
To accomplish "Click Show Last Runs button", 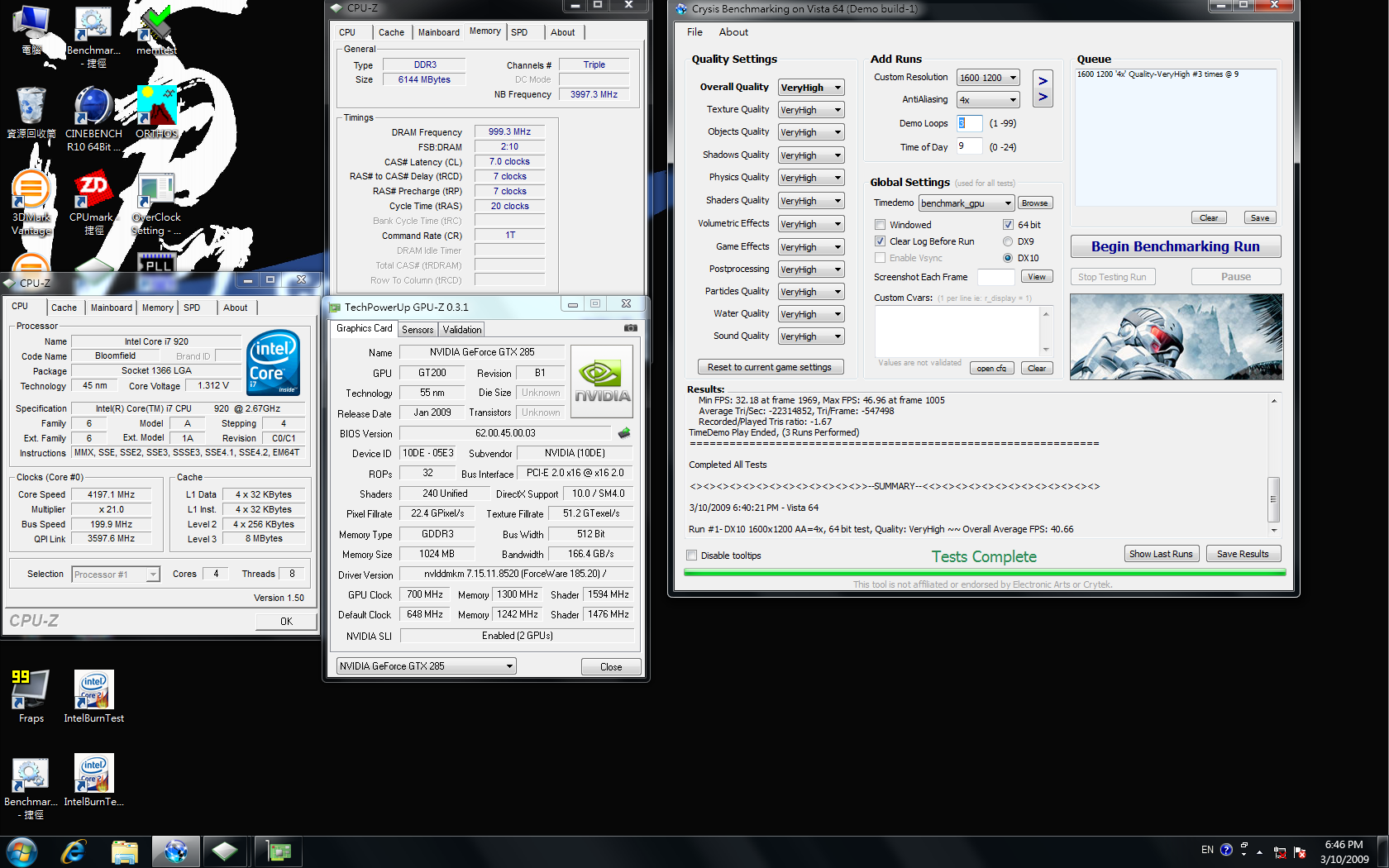I will tap(1161, 554).
